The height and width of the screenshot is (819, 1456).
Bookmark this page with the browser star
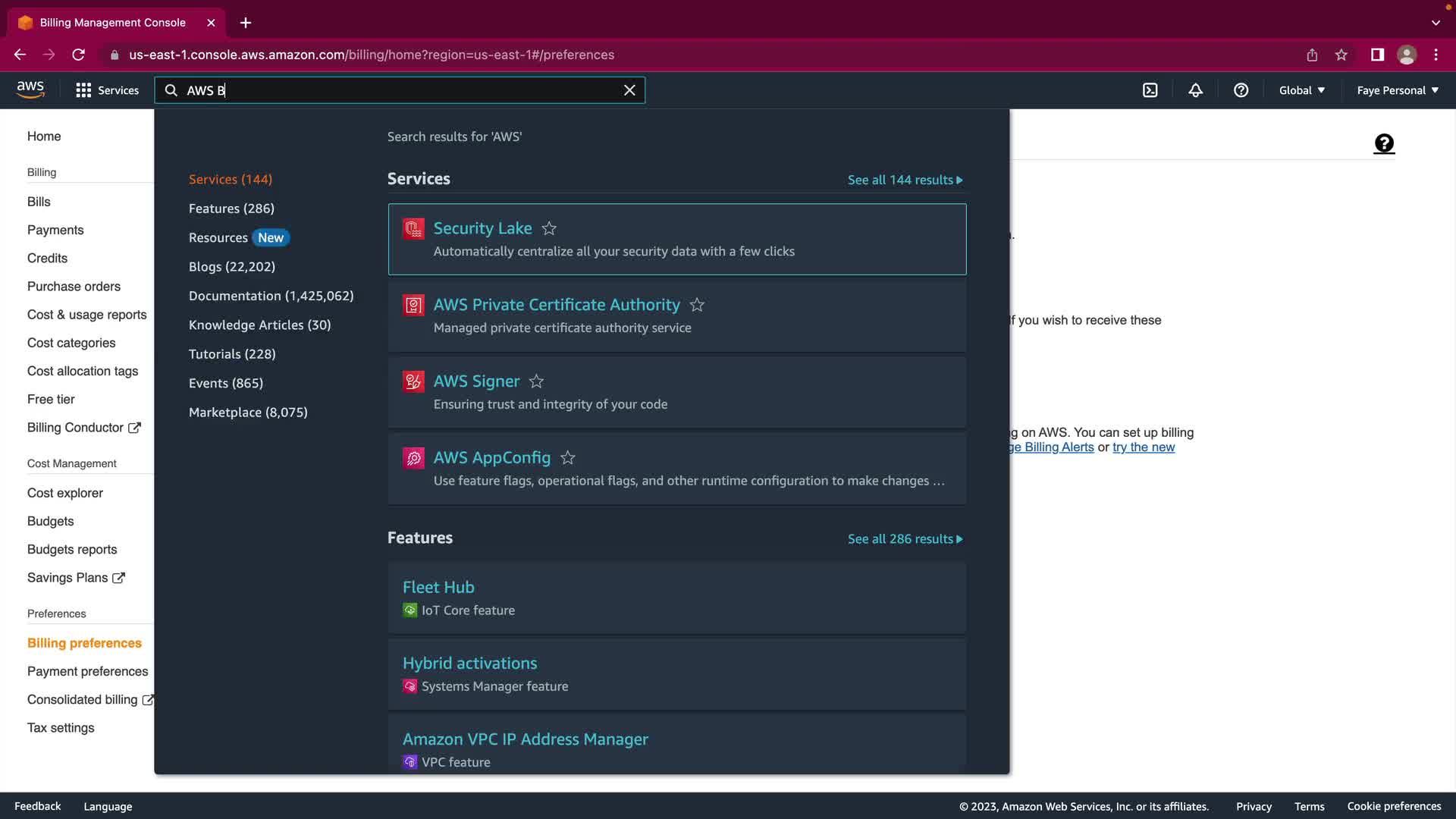click(1341, 55)
